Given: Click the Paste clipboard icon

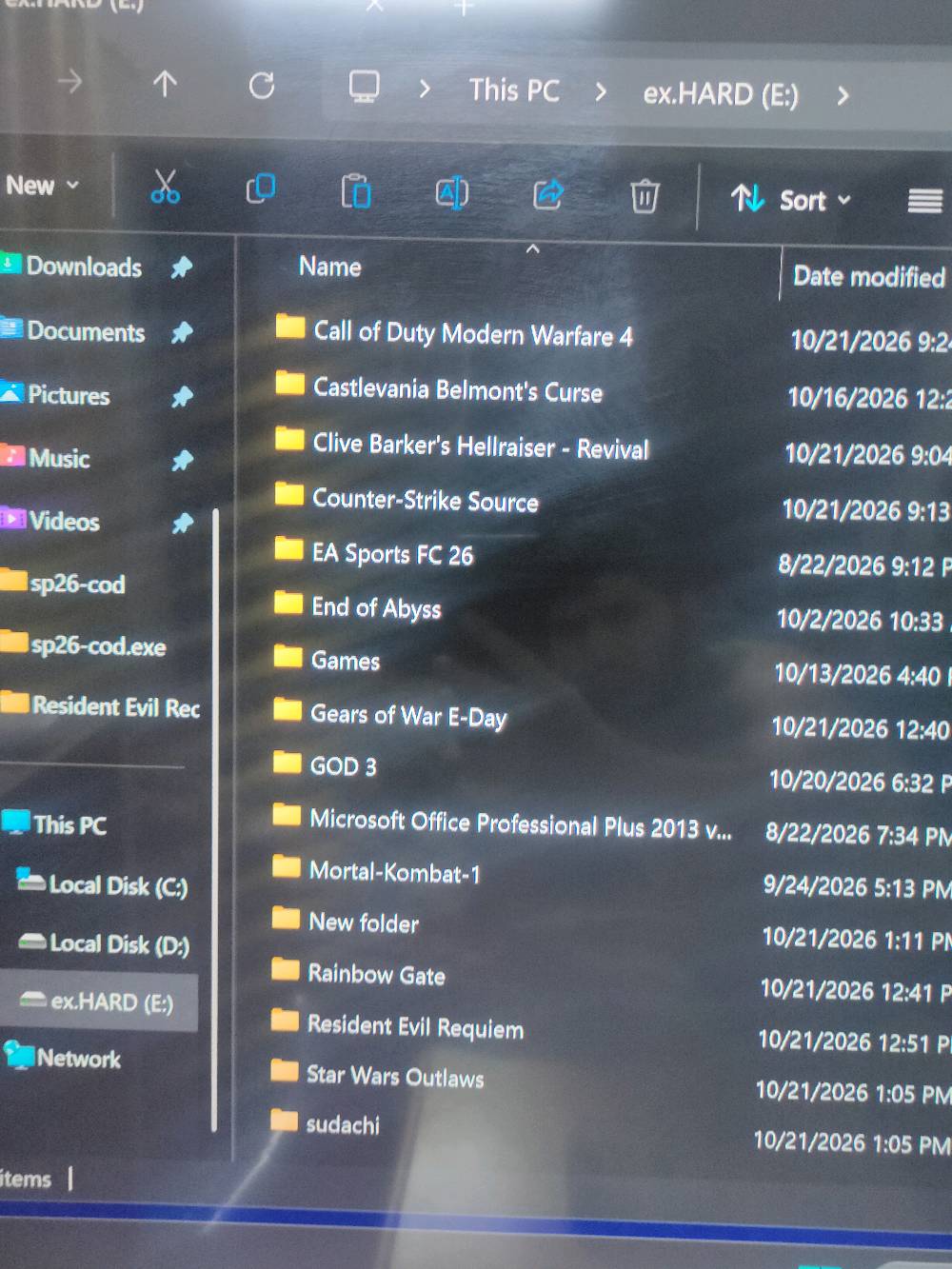Looking at the screenshot, I should (x=356, y=191).
